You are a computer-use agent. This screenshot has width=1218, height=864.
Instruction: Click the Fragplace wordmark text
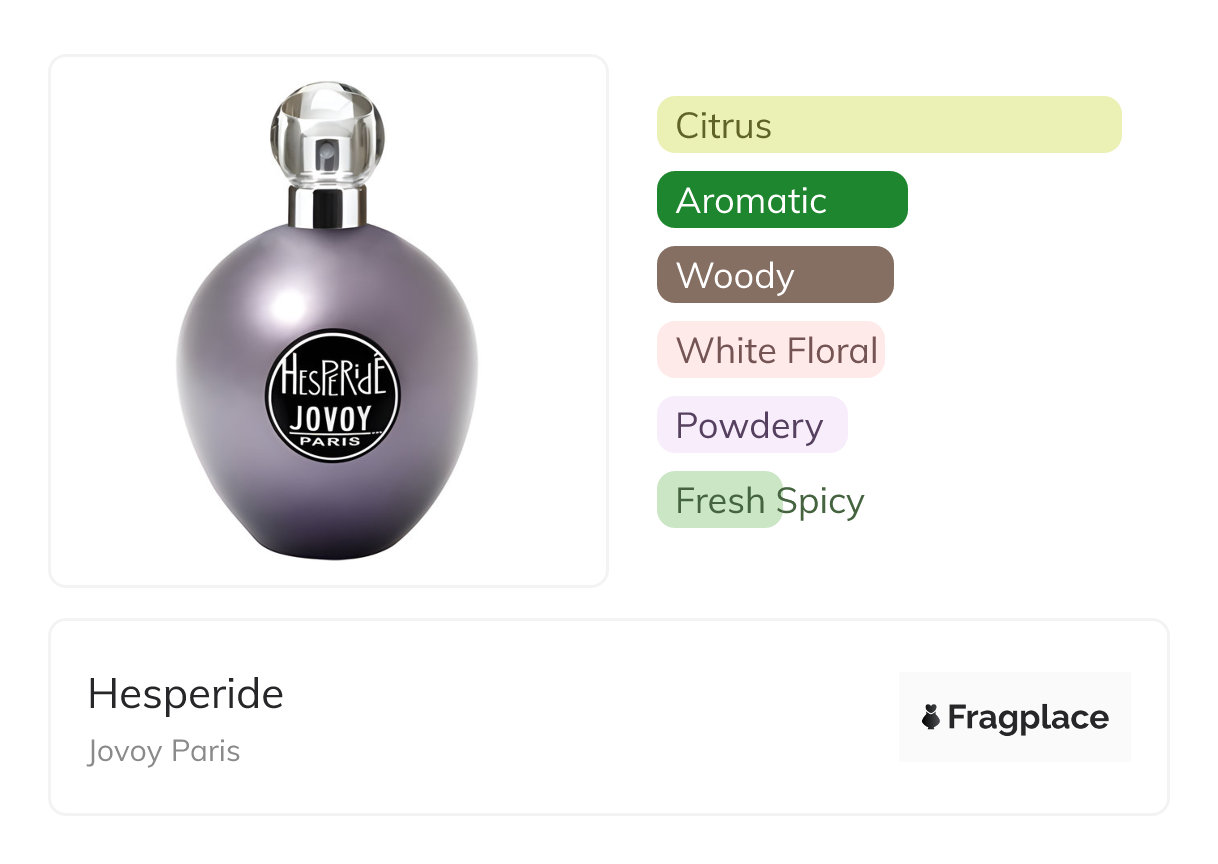(1028, 718)
